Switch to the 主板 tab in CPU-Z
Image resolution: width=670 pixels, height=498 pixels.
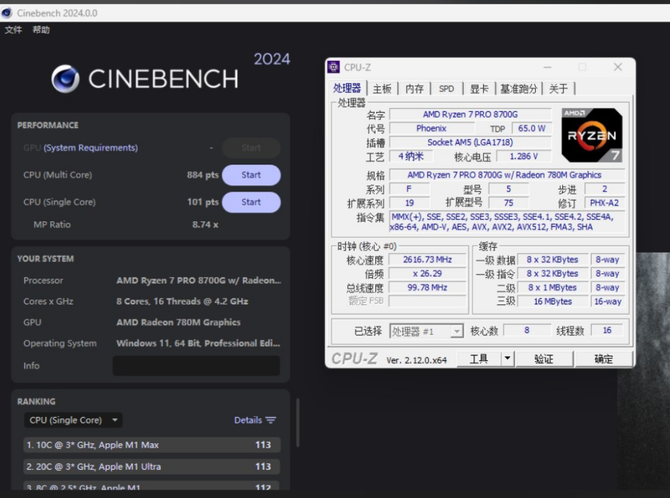382,89
